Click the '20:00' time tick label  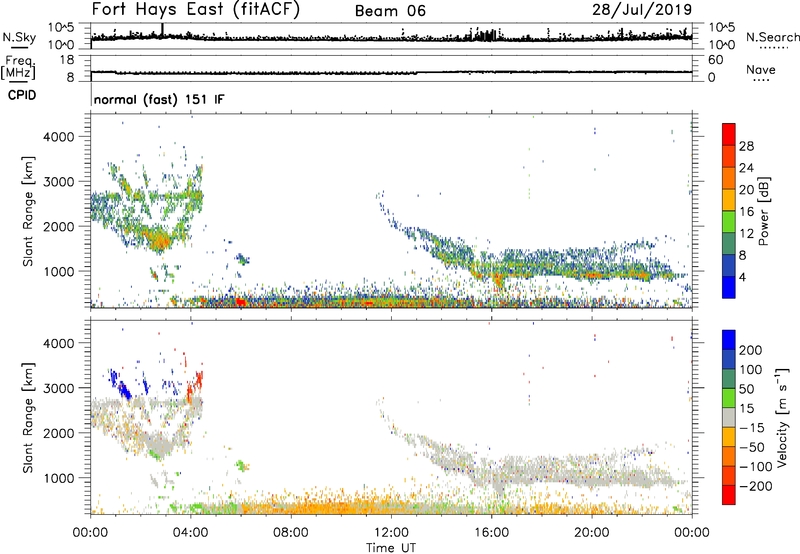click(x=591, y=533)
